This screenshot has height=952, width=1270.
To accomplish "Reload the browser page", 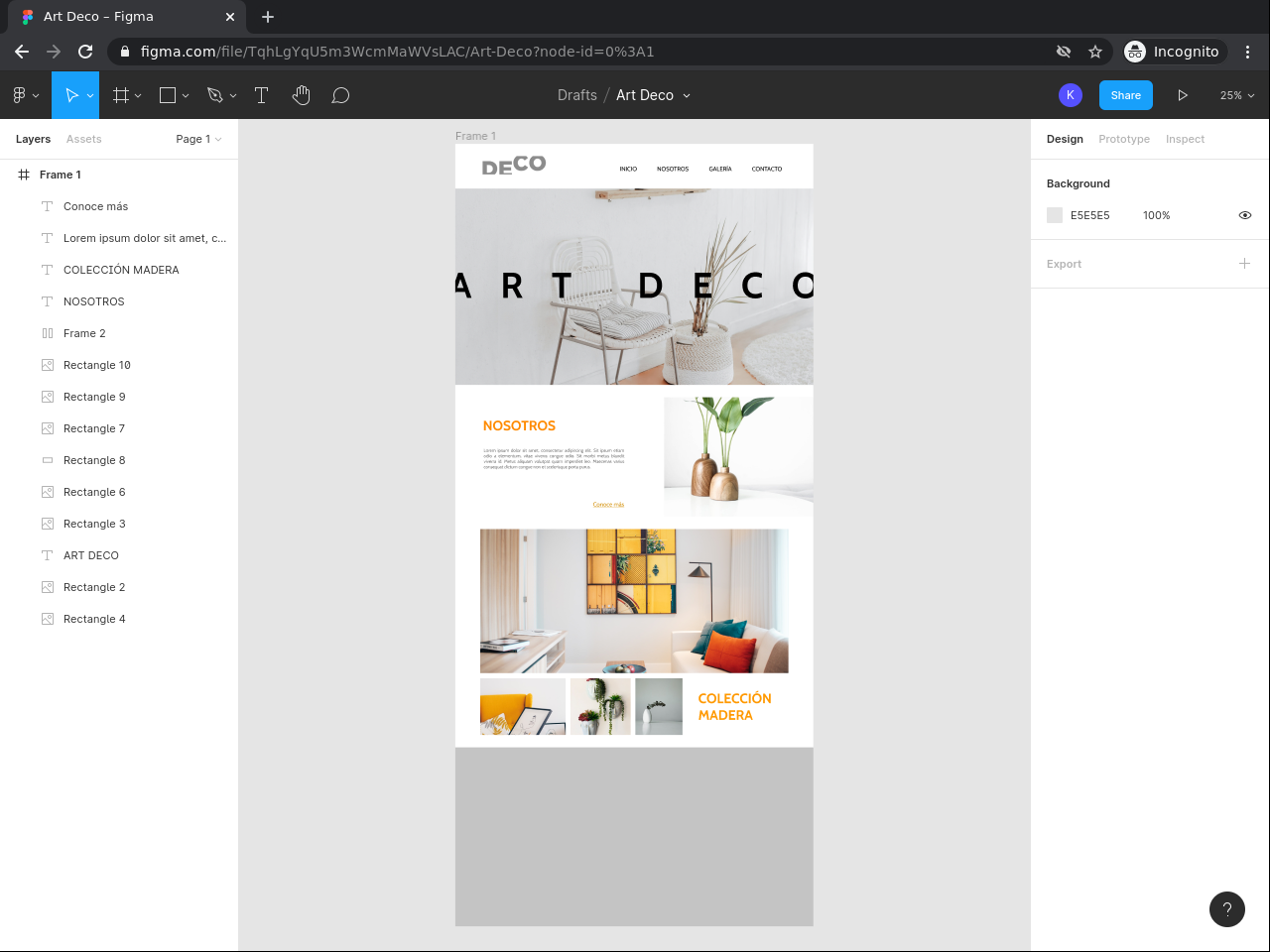I will coord(85,52).
